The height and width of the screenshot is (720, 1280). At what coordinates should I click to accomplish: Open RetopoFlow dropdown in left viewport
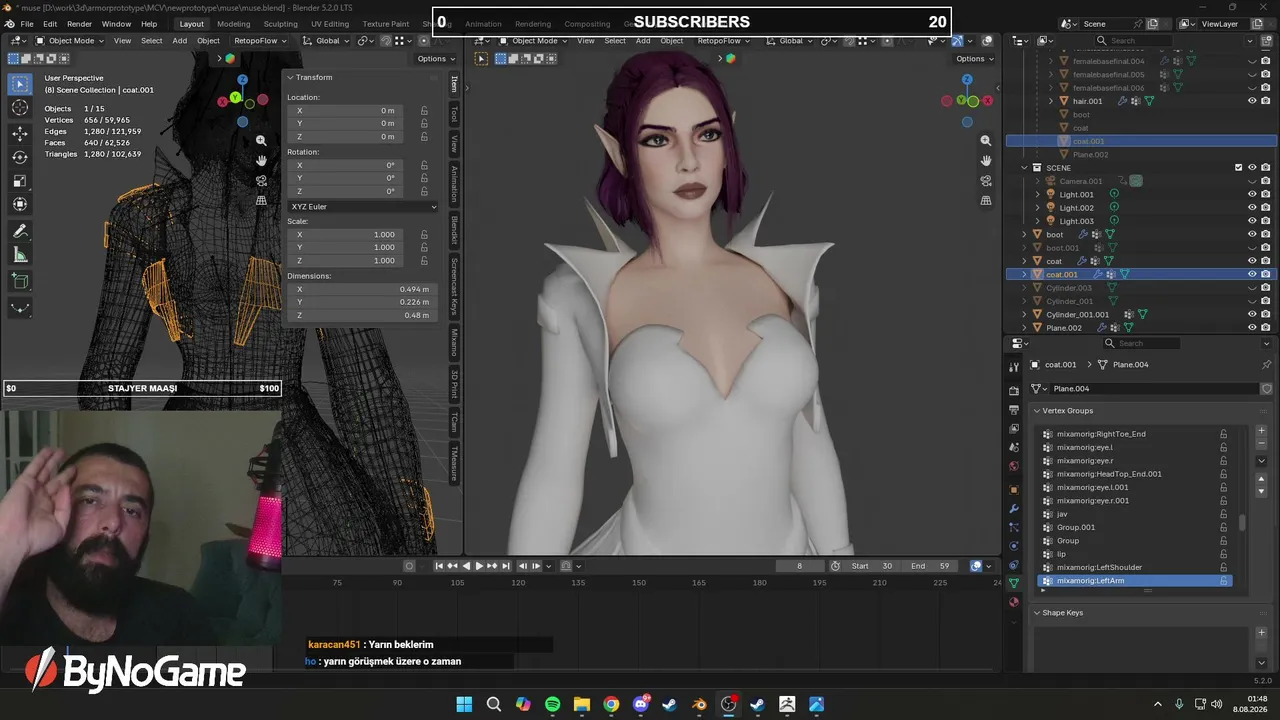click(x=260, y=41)
